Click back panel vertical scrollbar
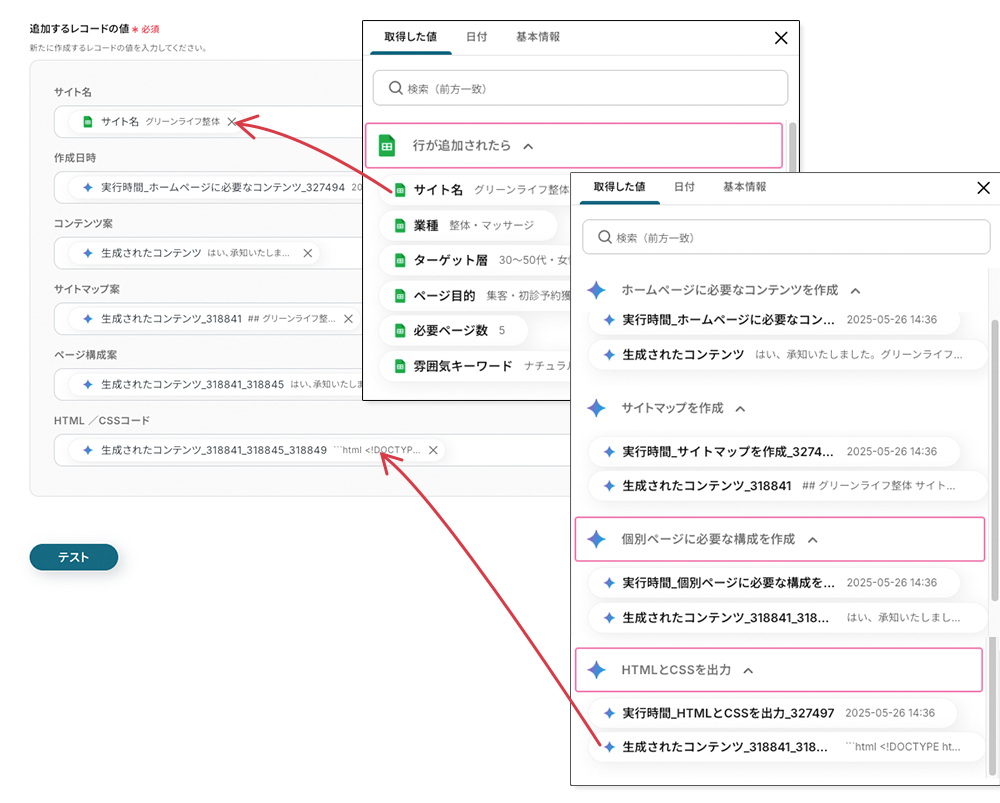The height and width of the screenshot is (803, 1000). [793, 147]
